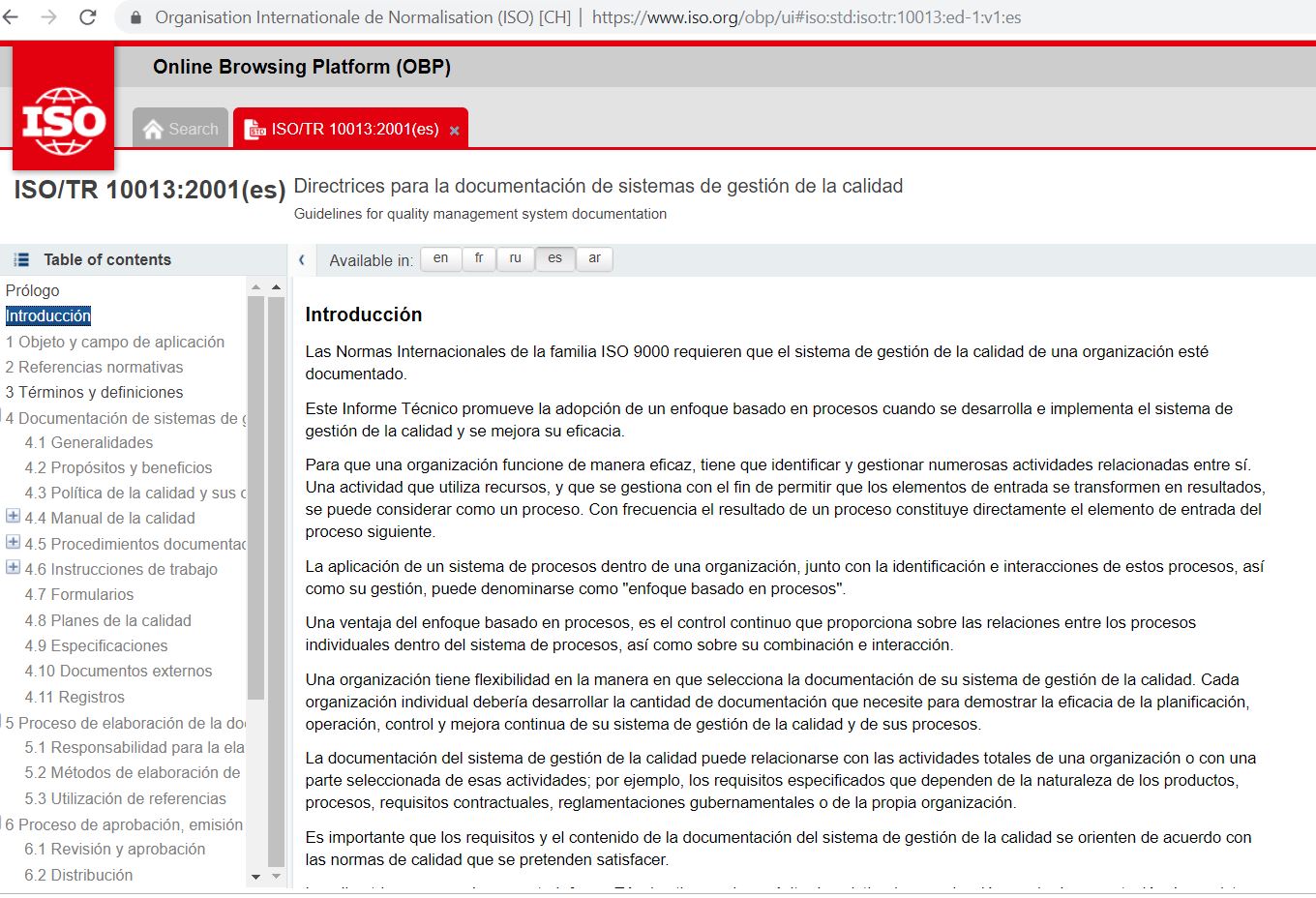Screen dimensions: 1316x898
Task: Expand 4.4 Manual de la calidad node
Action: tap(13, 516)
